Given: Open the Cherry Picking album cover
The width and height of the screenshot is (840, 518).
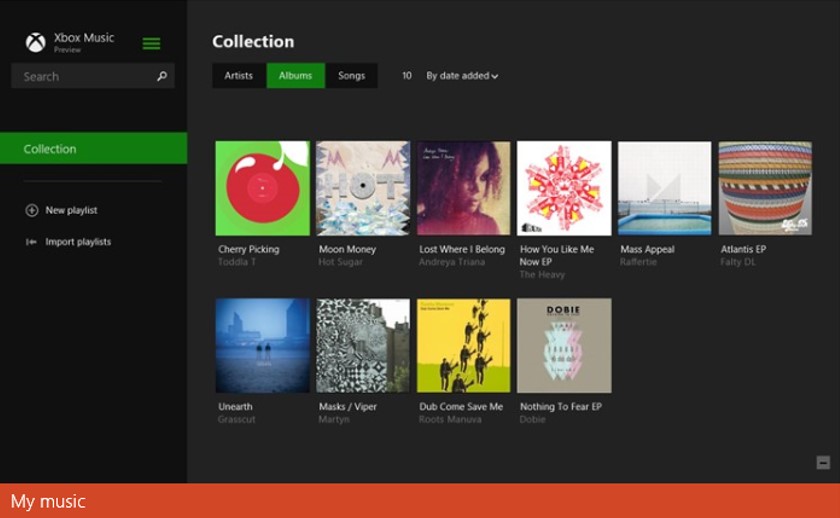Looking at the screenshot, I should 262,188.
